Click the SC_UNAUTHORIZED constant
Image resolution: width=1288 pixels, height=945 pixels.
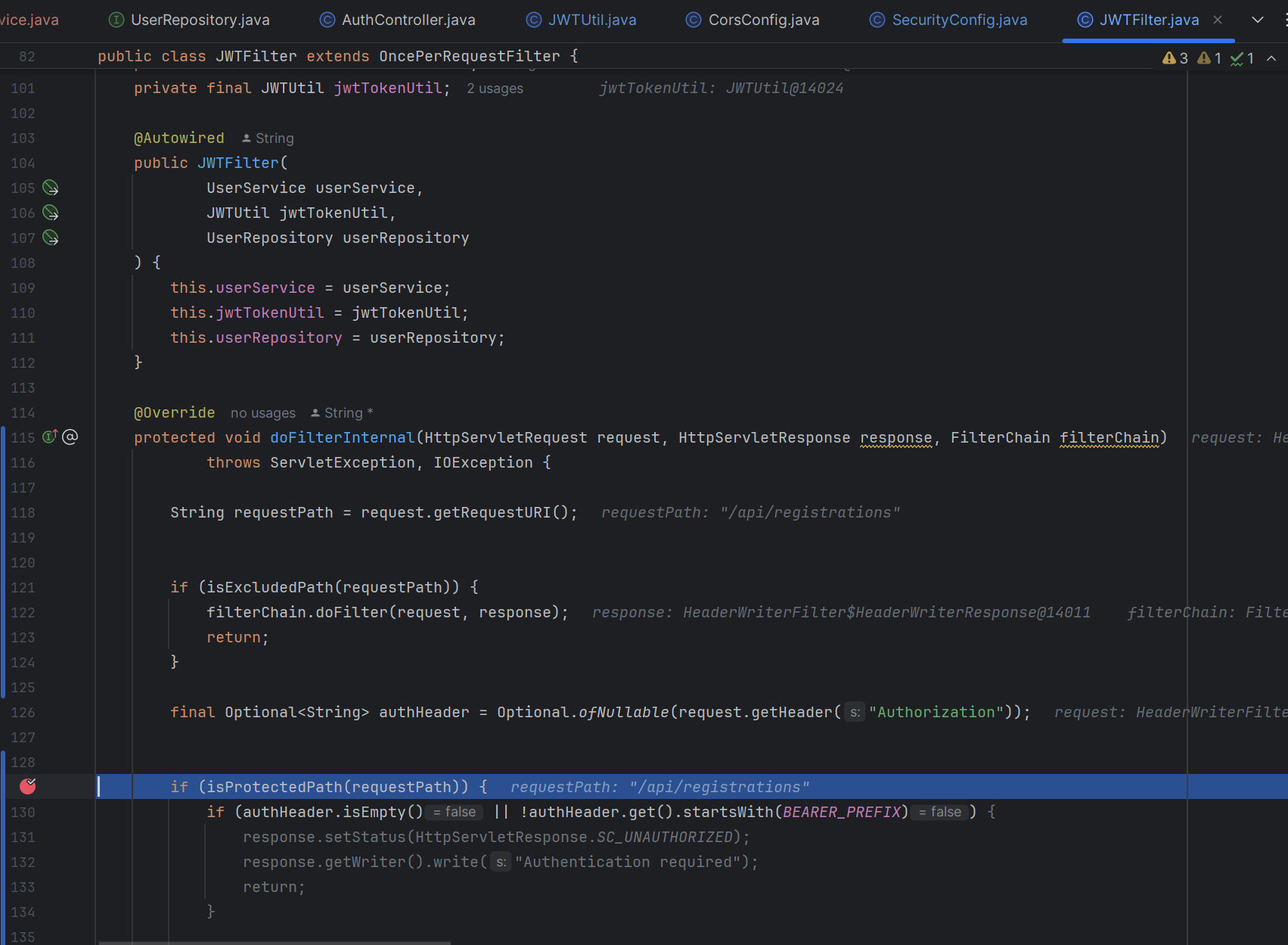coord(665,837)
